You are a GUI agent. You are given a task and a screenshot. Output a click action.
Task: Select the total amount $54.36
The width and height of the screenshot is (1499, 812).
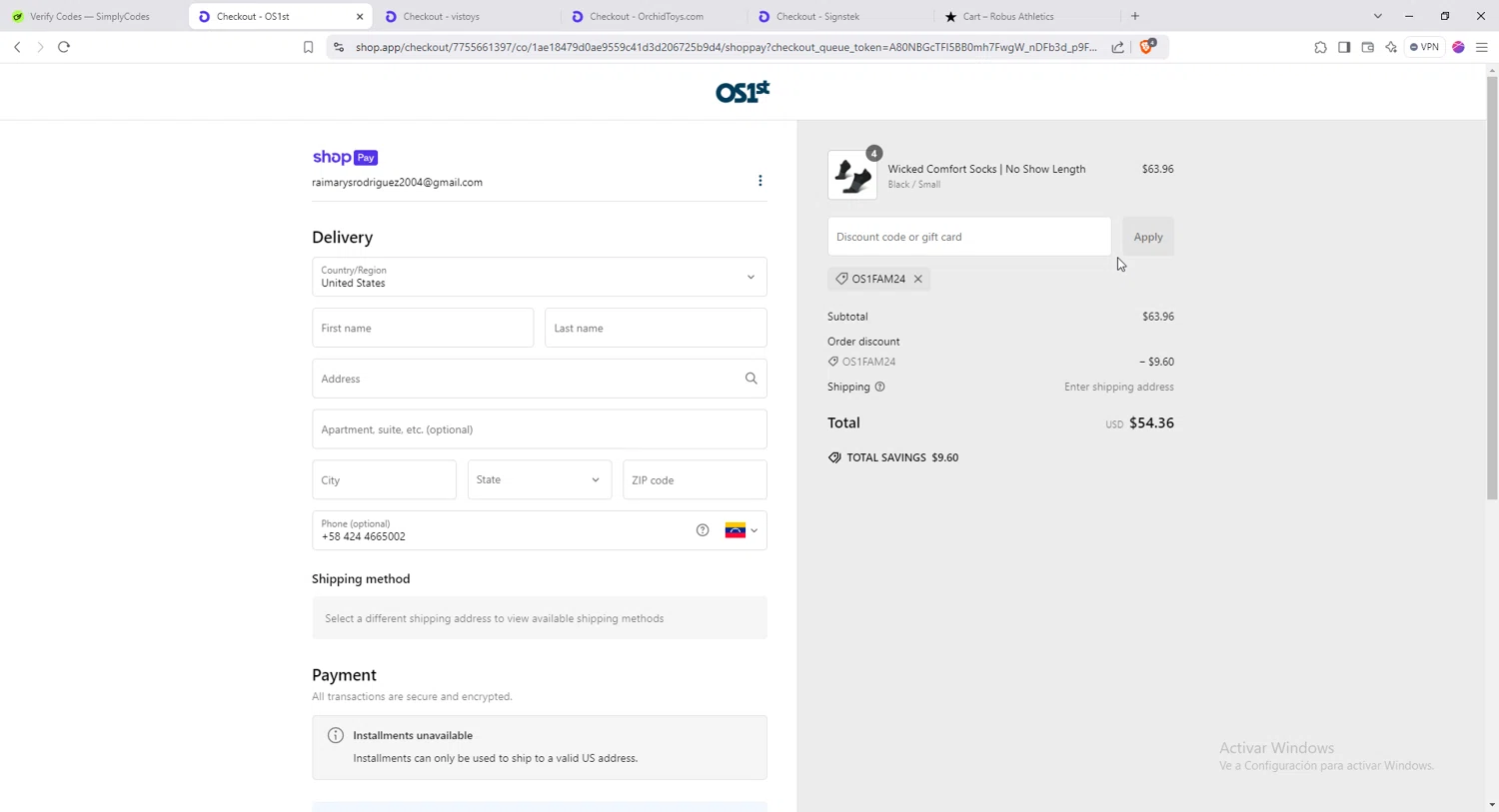[x=1151, y=422]
